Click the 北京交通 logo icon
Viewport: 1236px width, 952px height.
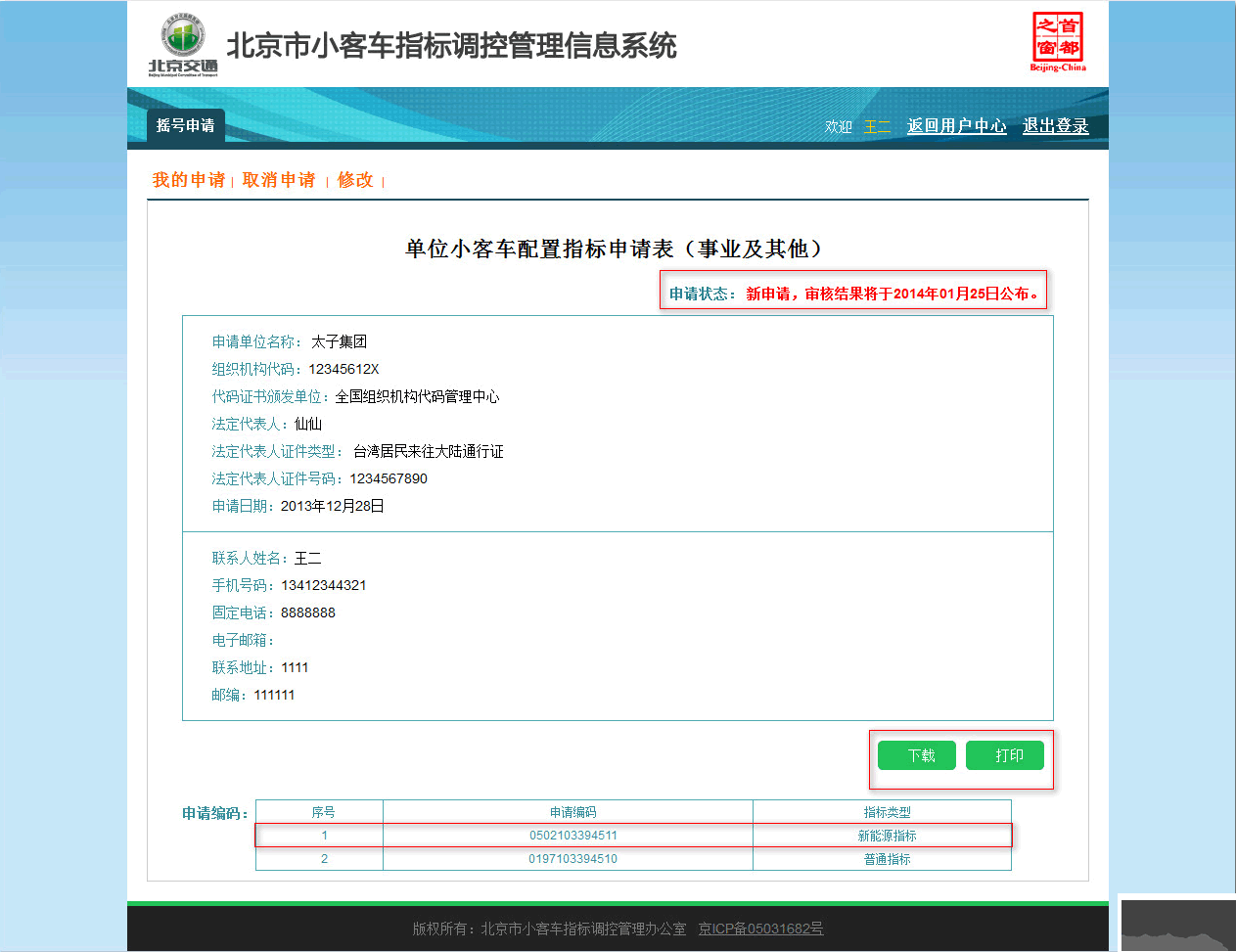click(x=181, y=42)
